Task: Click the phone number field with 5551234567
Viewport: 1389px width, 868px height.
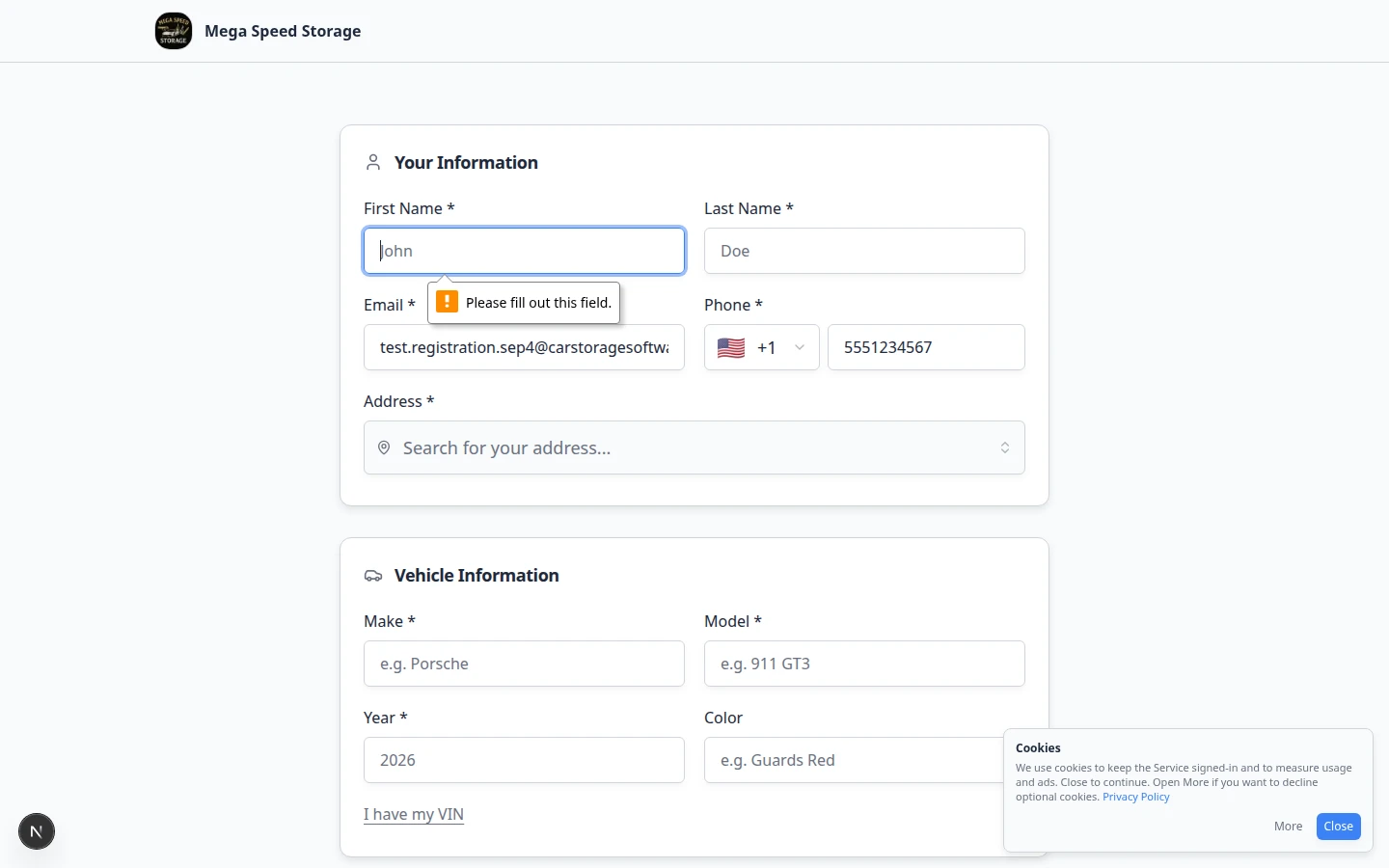Action: [926, 347]
